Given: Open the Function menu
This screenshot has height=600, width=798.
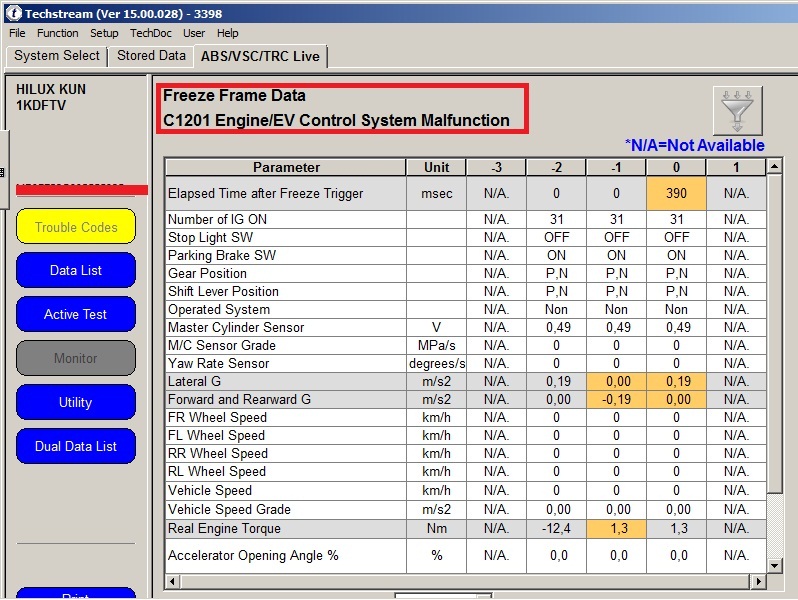Looking at the screenshot, I should pyautogui.click(x=58, y=33).
